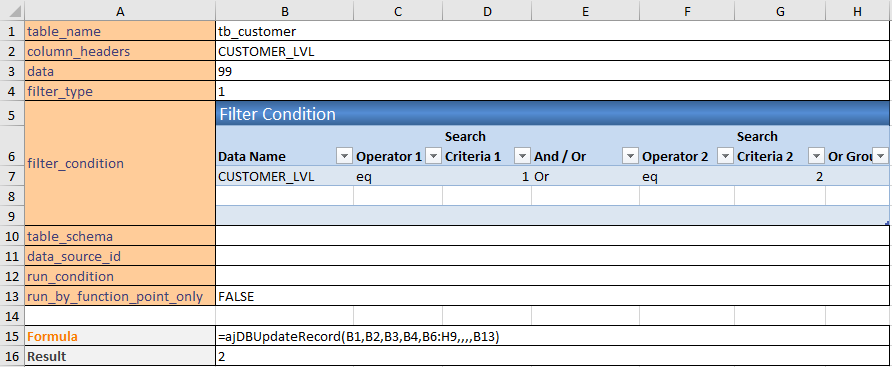Viewport: 892px width, 367px height.
Task: Click the select-all corner of the sheet
Action: coord(12,10)
